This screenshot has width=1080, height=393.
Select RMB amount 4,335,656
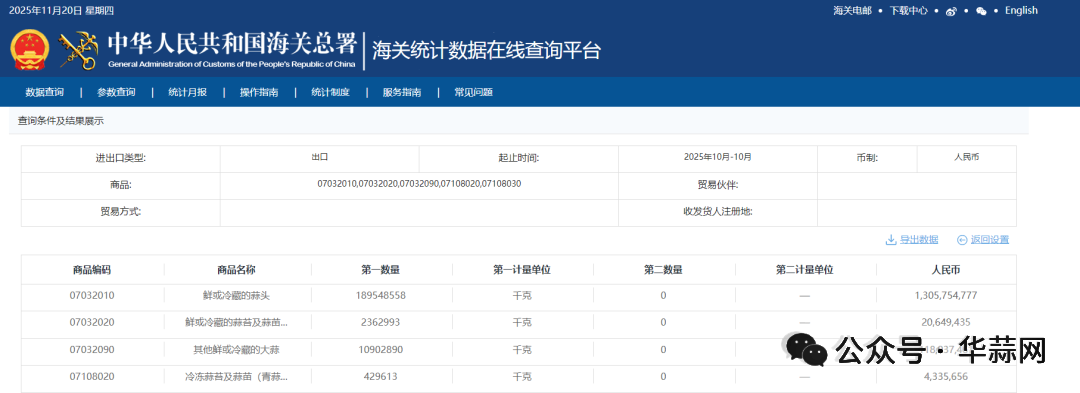tap(946, 376)
